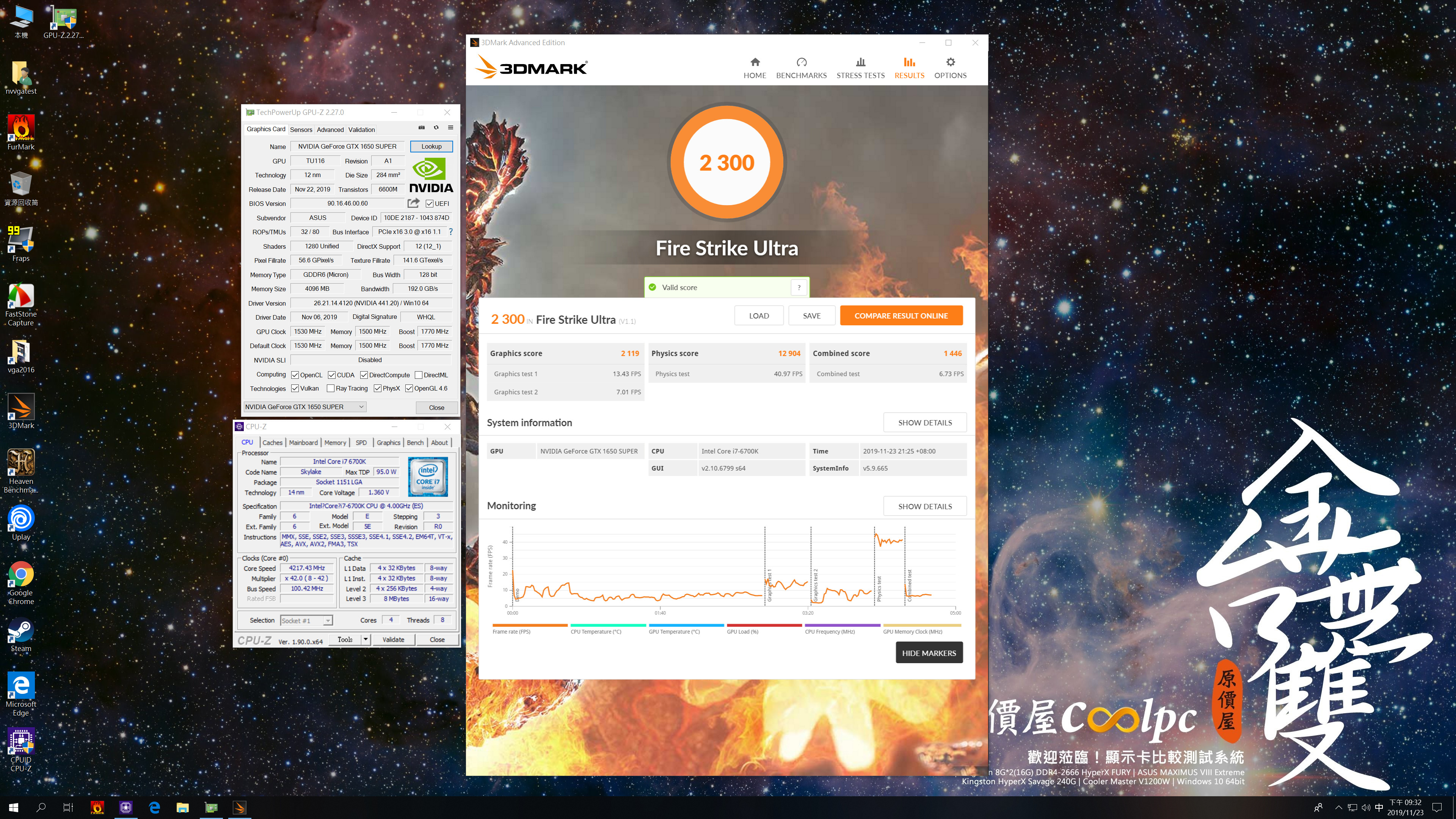This screenshot has width=1456, height=819.
Task: Open 3DMark OPTIONS gear
Action: tap(950, 68)
